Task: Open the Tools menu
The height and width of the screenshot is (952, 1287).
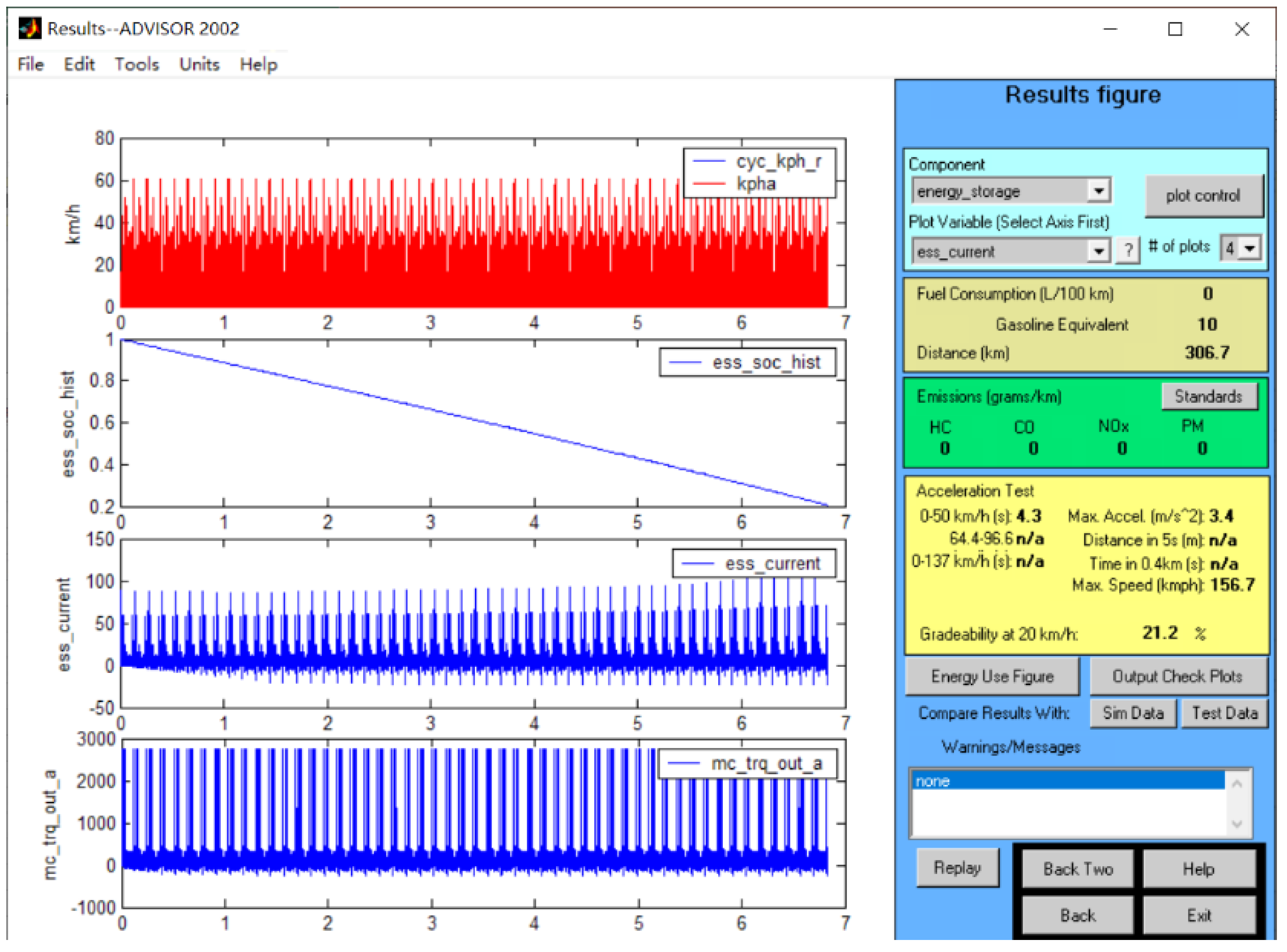Action: tap(137, 64)
